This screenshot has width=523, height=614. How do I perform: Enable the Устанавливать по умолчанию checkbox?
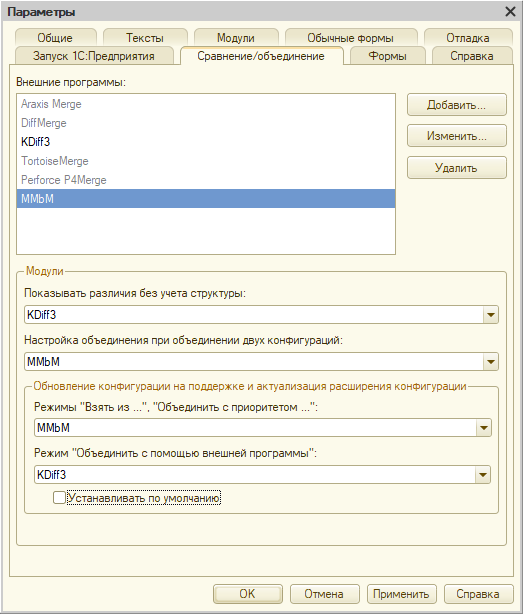[60, 498]
